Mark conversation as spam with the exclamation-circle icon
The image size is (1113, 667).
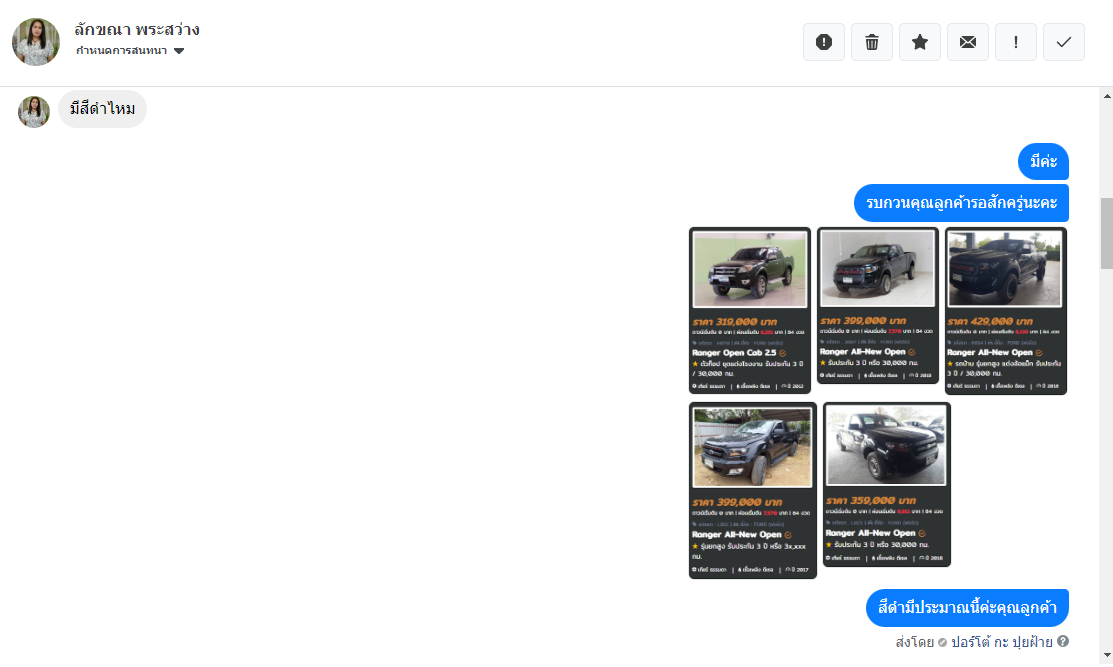[823, 42]
